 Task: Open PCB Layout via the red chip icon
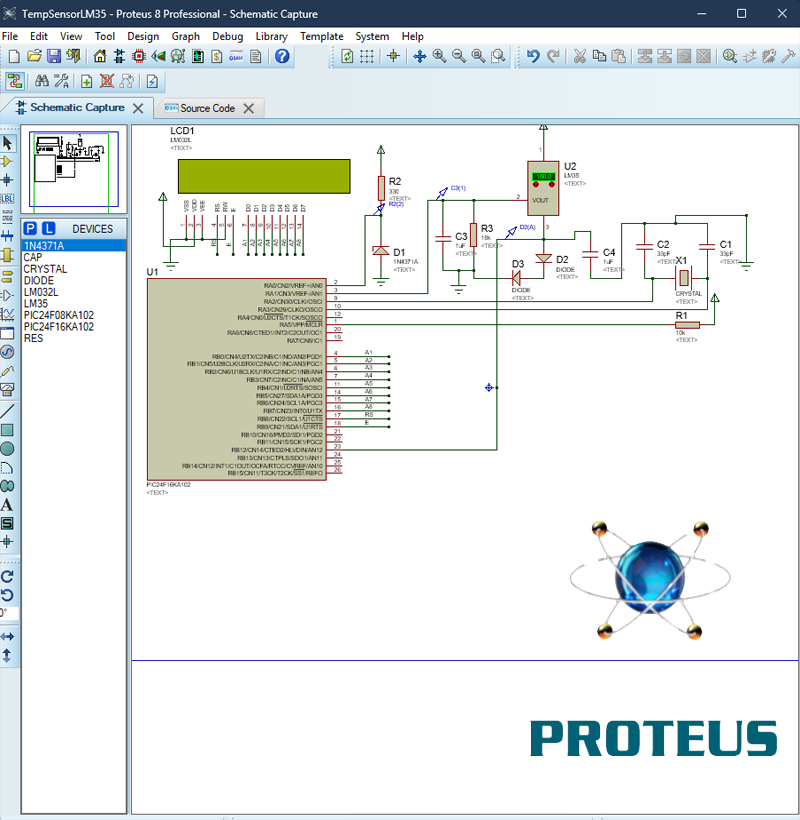coord(139,56)
